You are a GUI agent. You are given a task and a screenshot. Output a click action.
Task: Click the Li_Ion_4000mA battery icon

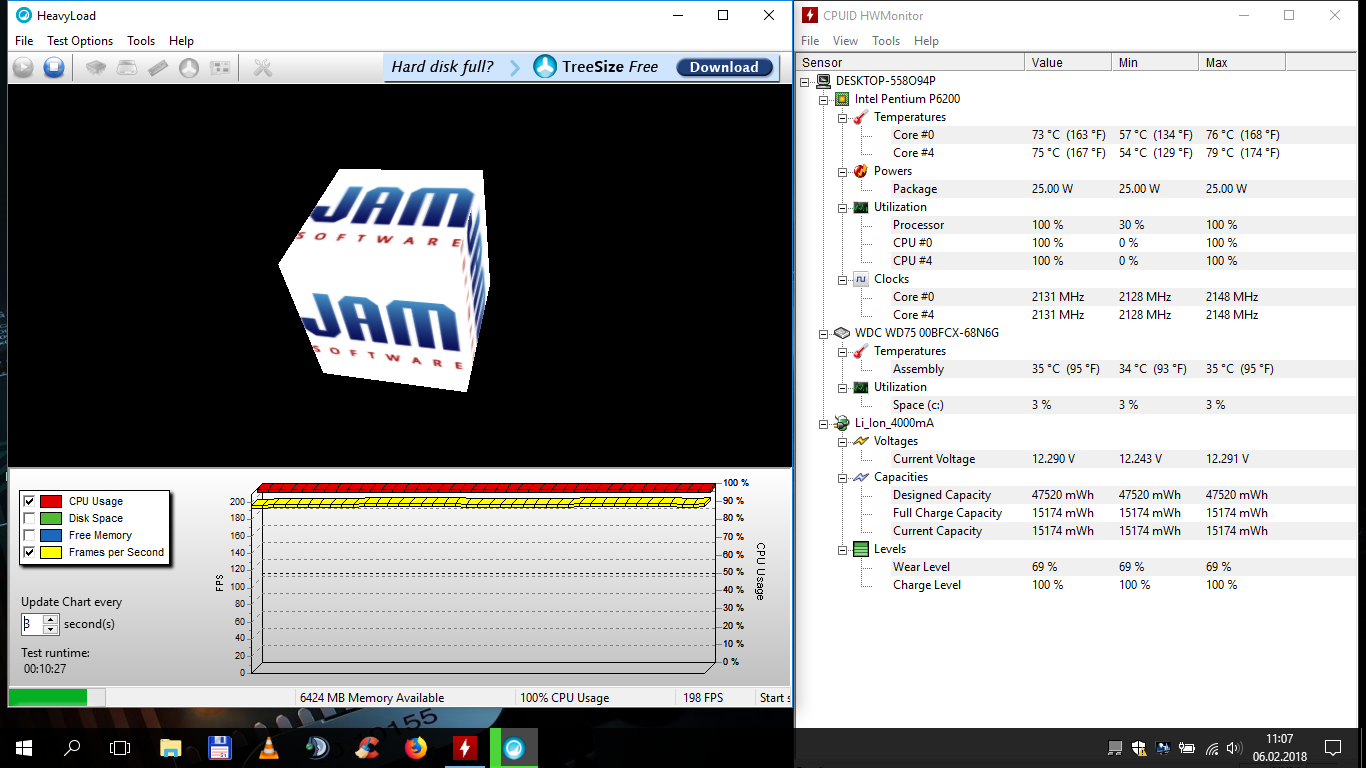842,423
